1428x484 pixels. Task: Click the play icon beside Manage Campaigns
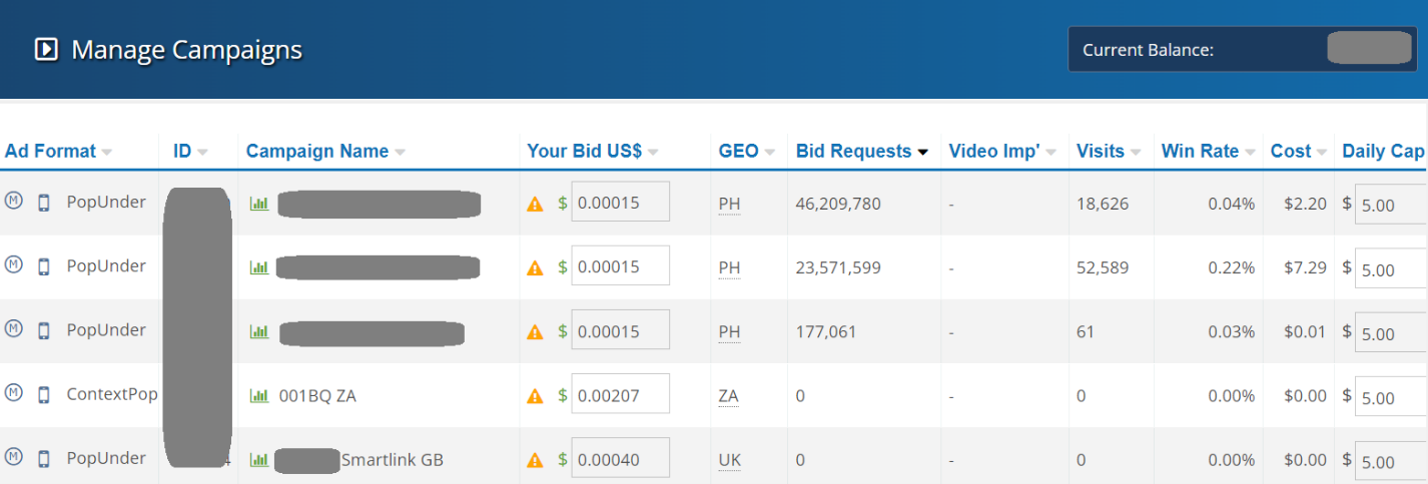click(46, 49)
